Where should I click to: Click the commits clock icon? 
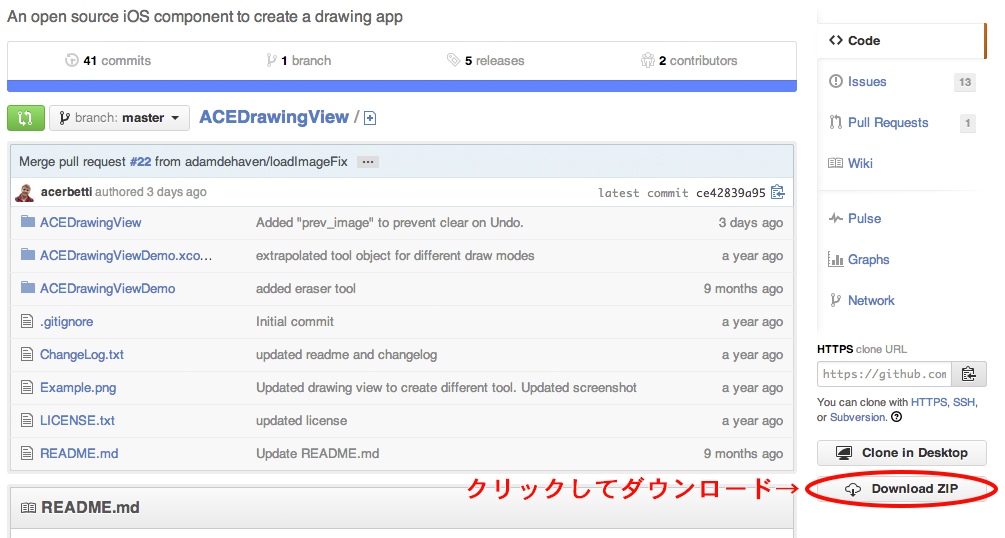[x=71, y=60]
